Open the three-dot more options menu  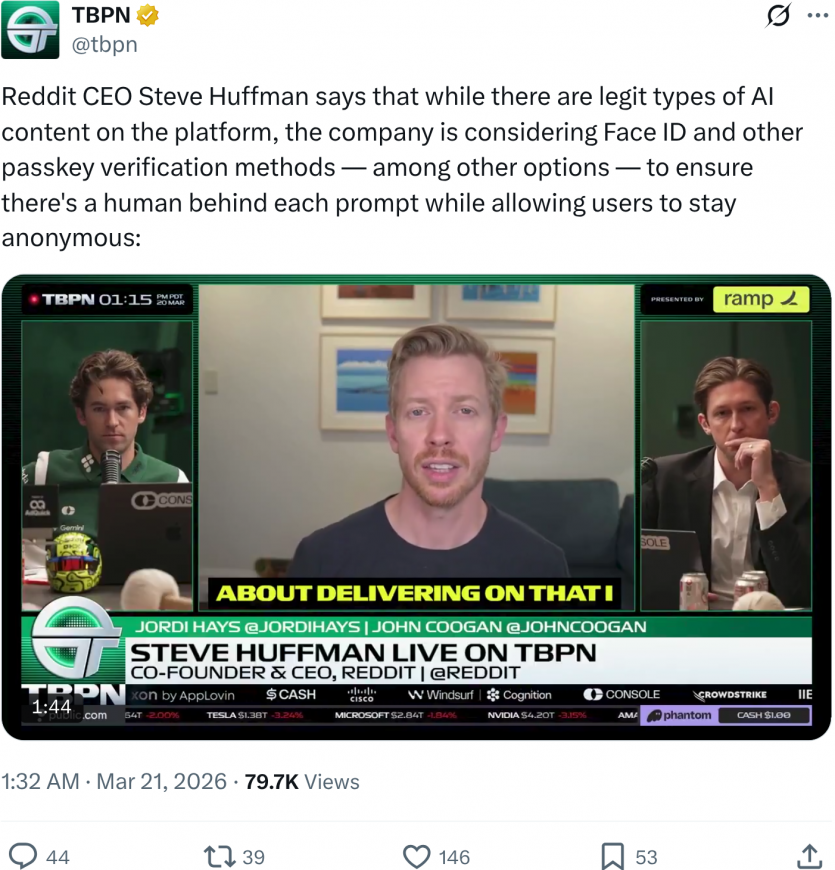point(818,16)
